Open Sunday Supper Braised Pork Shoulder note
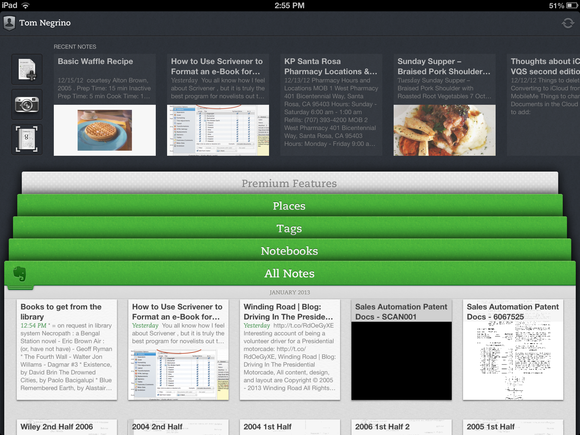The height and width of the screenshot is (435, 580). pos(444,105)
